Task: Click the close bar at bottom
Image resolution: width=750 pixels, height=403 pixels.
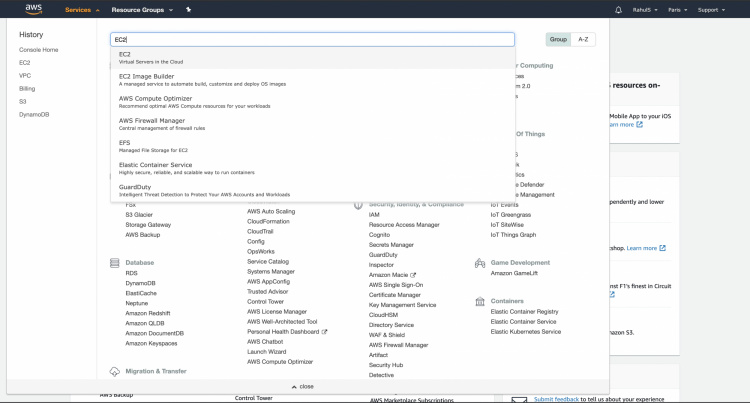Action: pyautogui.click(x=302, y=386)
